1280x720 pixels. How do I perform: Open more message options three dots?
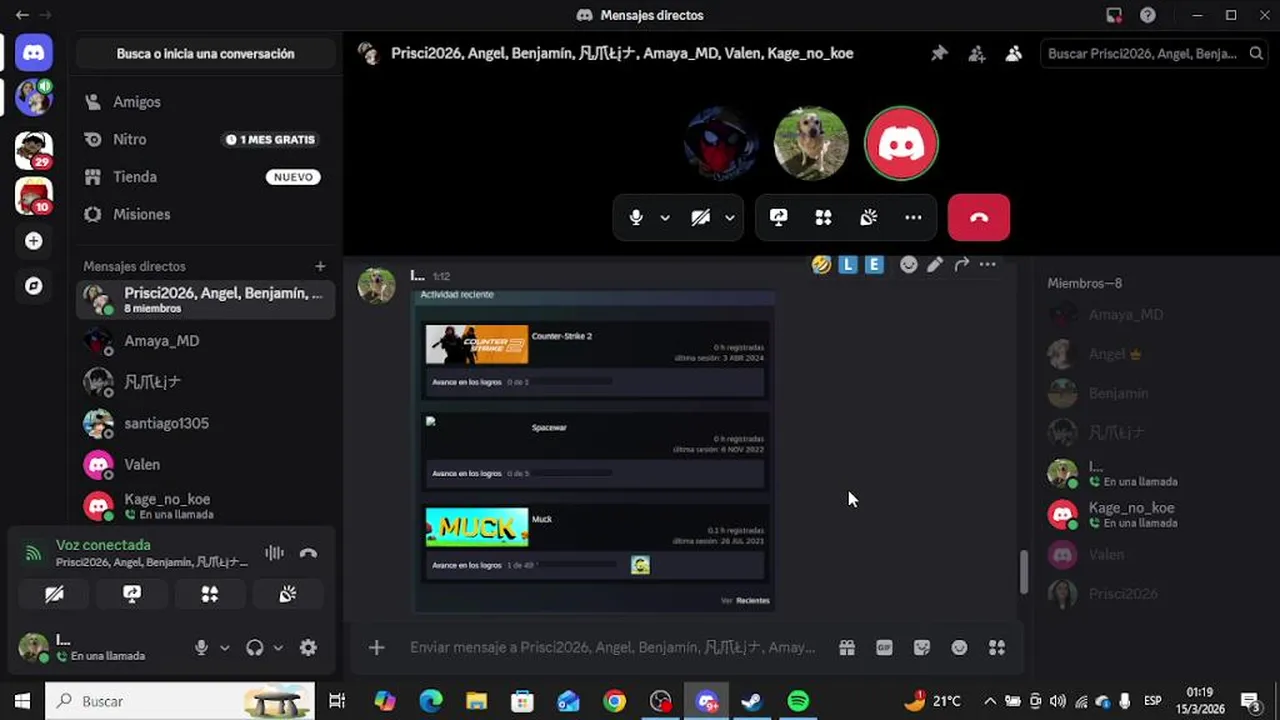(x=988, y=265)
